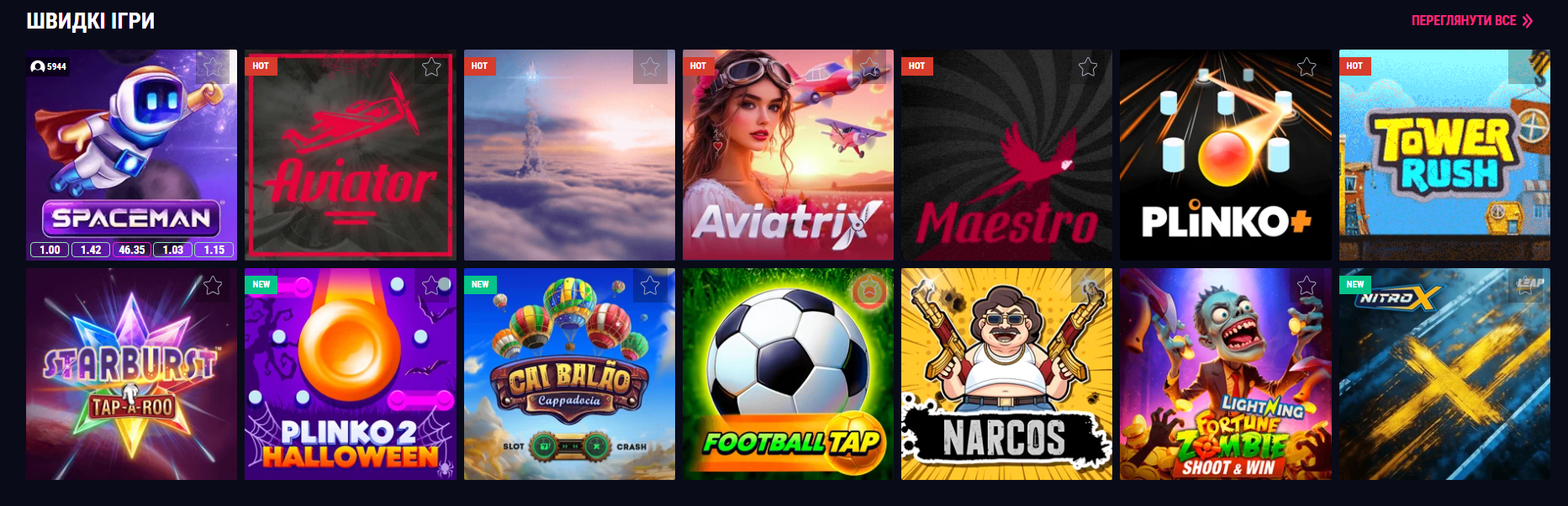
Task: Open the Переглянути все link
Action: tap(1464, 21)
